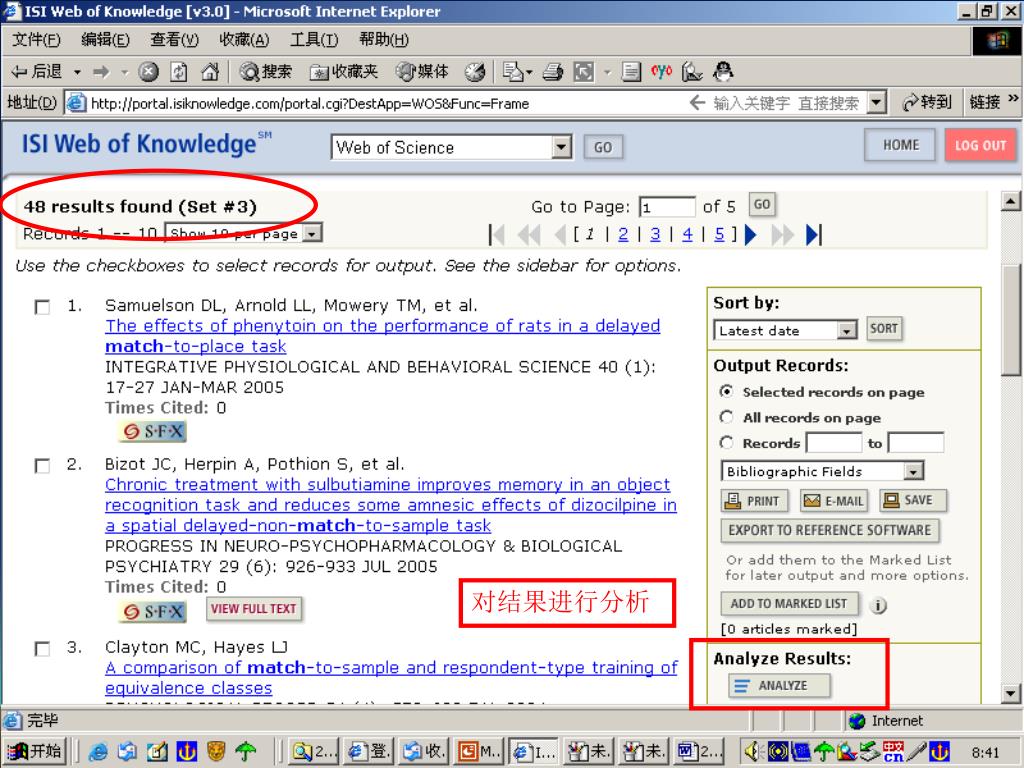The image size is (1024, 768).
Task: Refresh the page using the toolbar icon
Action: coord(179,71)
